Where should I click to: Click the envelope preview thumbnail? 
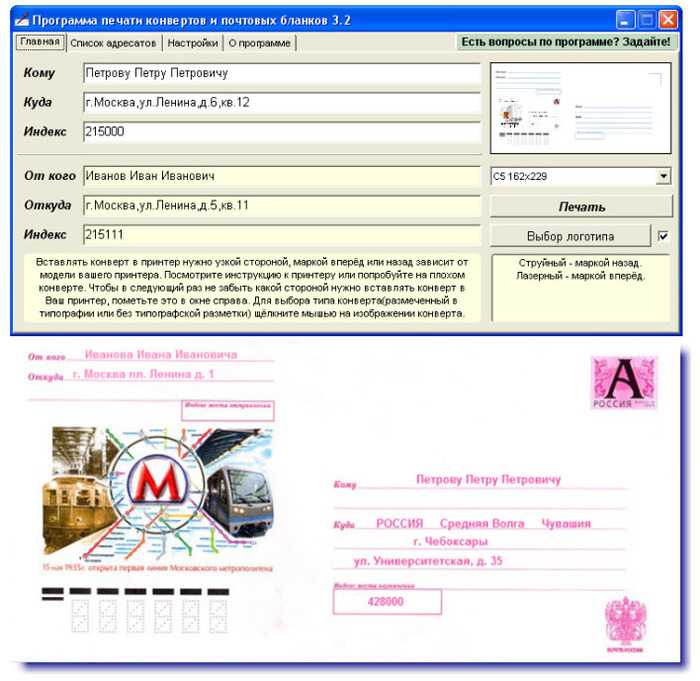580,108
